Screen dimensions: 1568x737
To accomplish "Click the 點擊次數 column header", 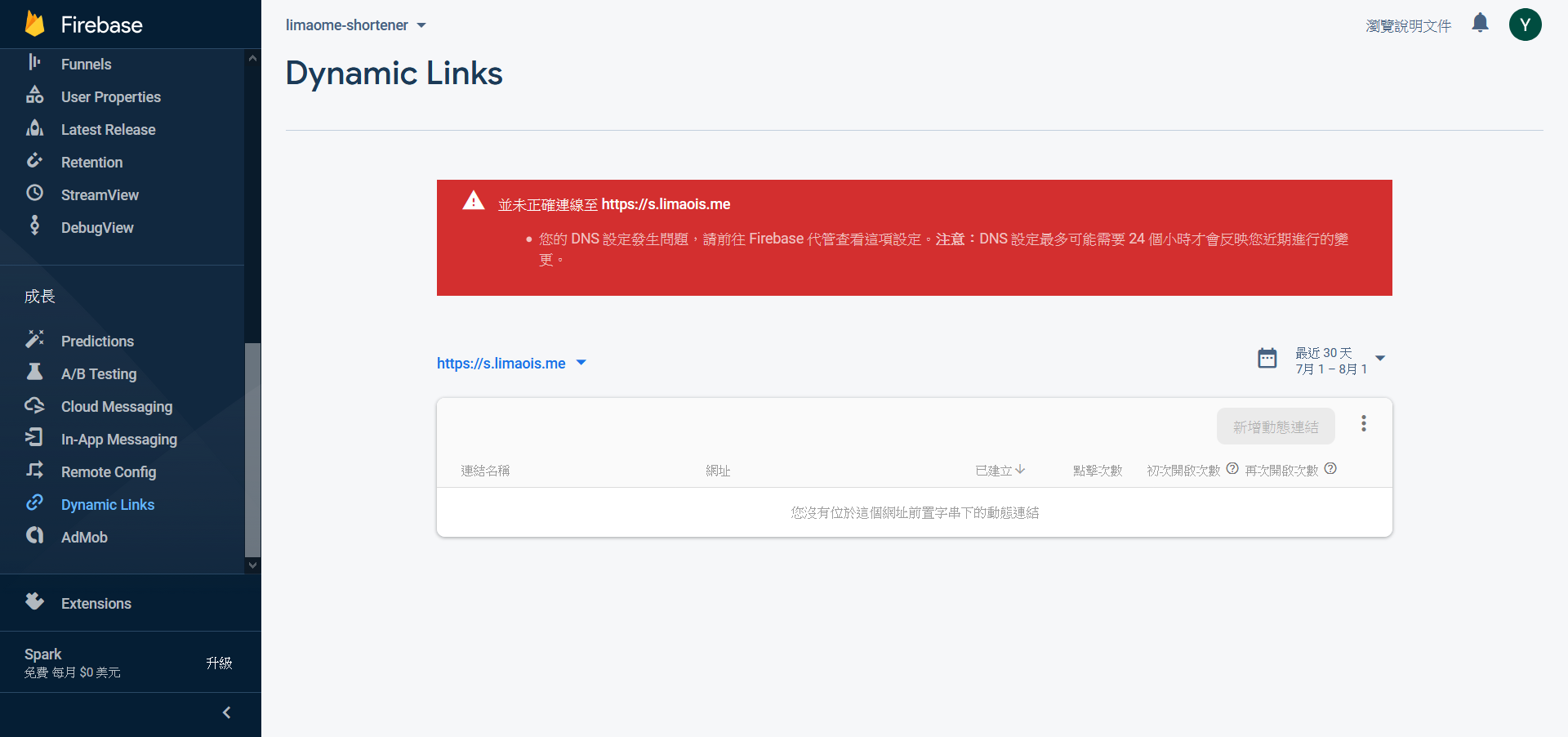I will [x=1098, y=471].
